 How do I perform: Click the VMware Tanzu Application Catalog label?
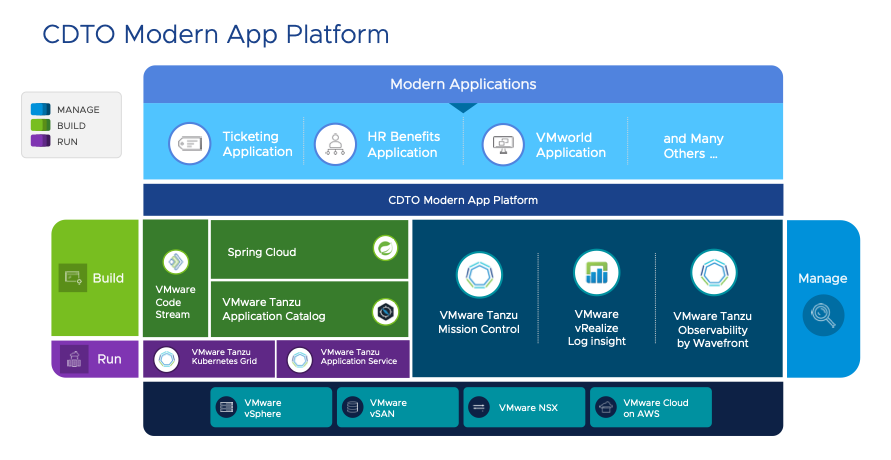click(x=274, y=310)
